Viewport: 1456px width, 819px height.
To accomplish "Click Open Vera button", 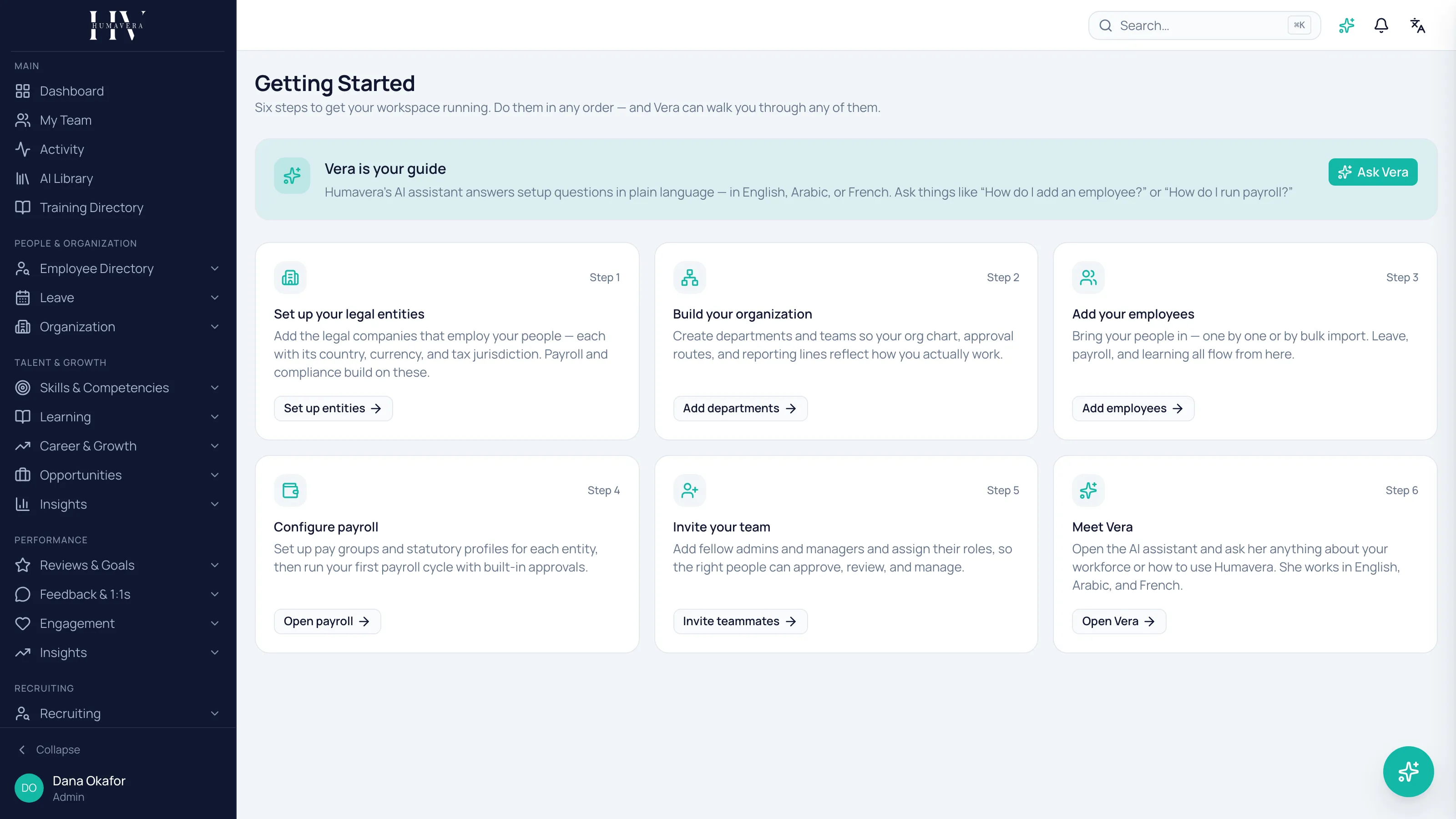I will pyautogui.click(x=1118, y=622).
